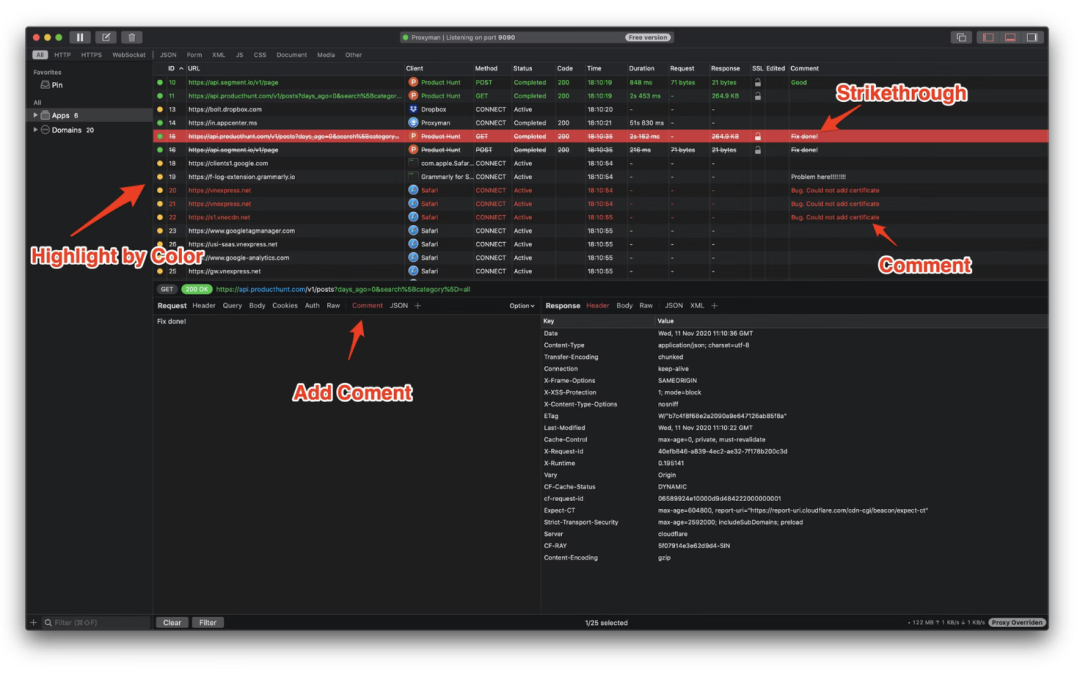Click the Pin folder icon in Favorites
Image resolution: width=1080 pixels, height=688 pixels.
click(45, 85)
